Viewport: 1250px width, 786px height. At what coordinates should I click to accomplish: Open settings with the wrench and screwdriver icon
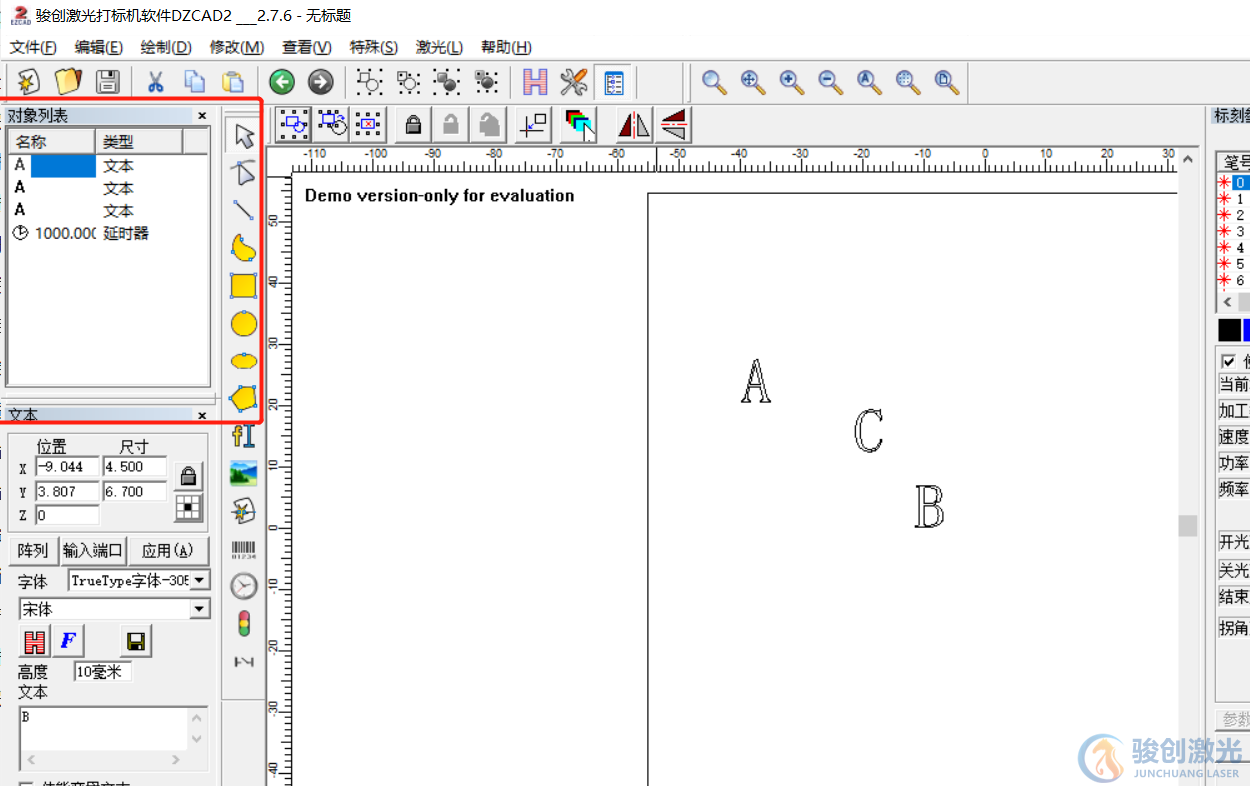point(574,81)
